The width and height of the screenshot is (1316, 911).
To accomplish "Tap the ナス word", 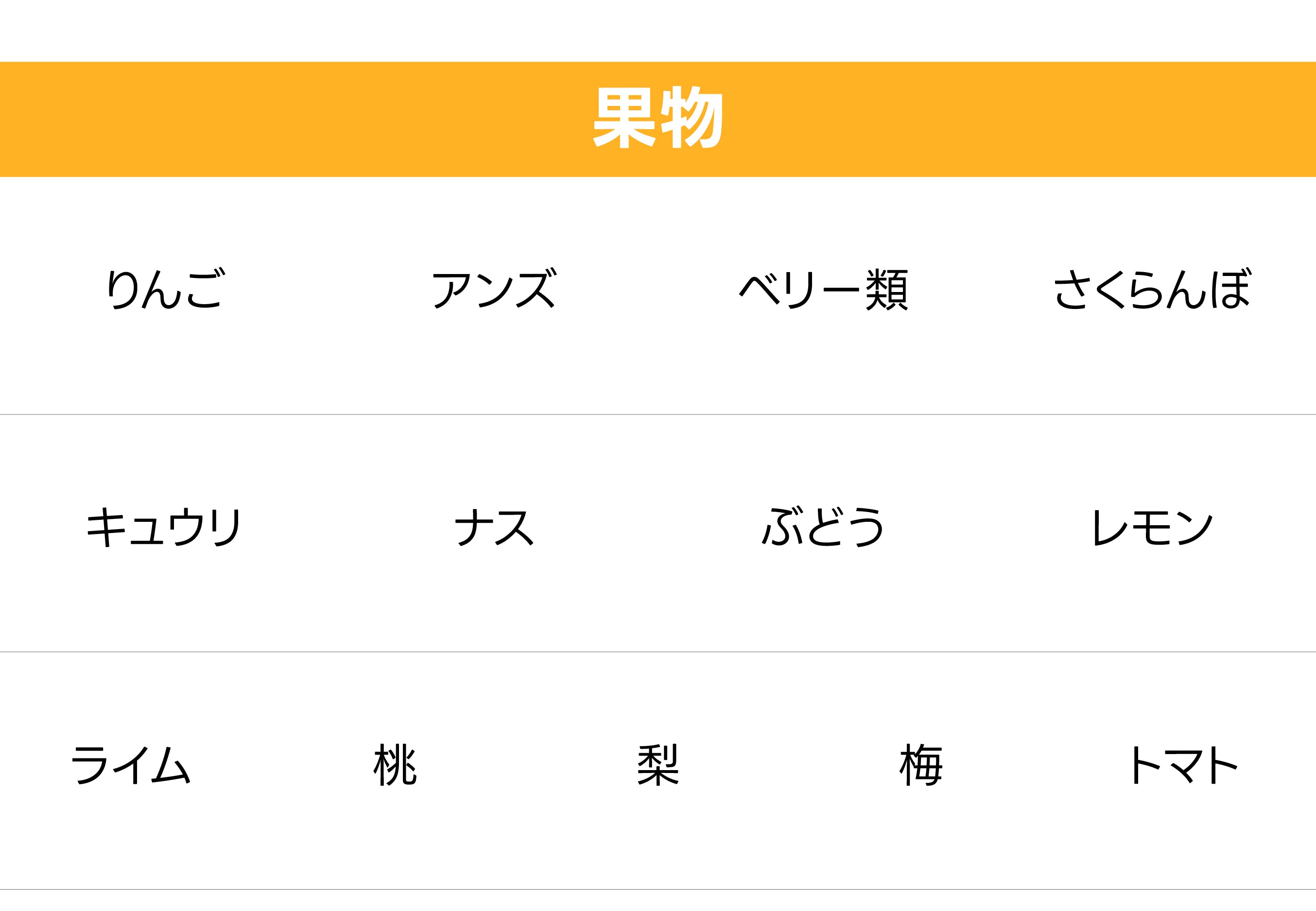I will [494, 527].
